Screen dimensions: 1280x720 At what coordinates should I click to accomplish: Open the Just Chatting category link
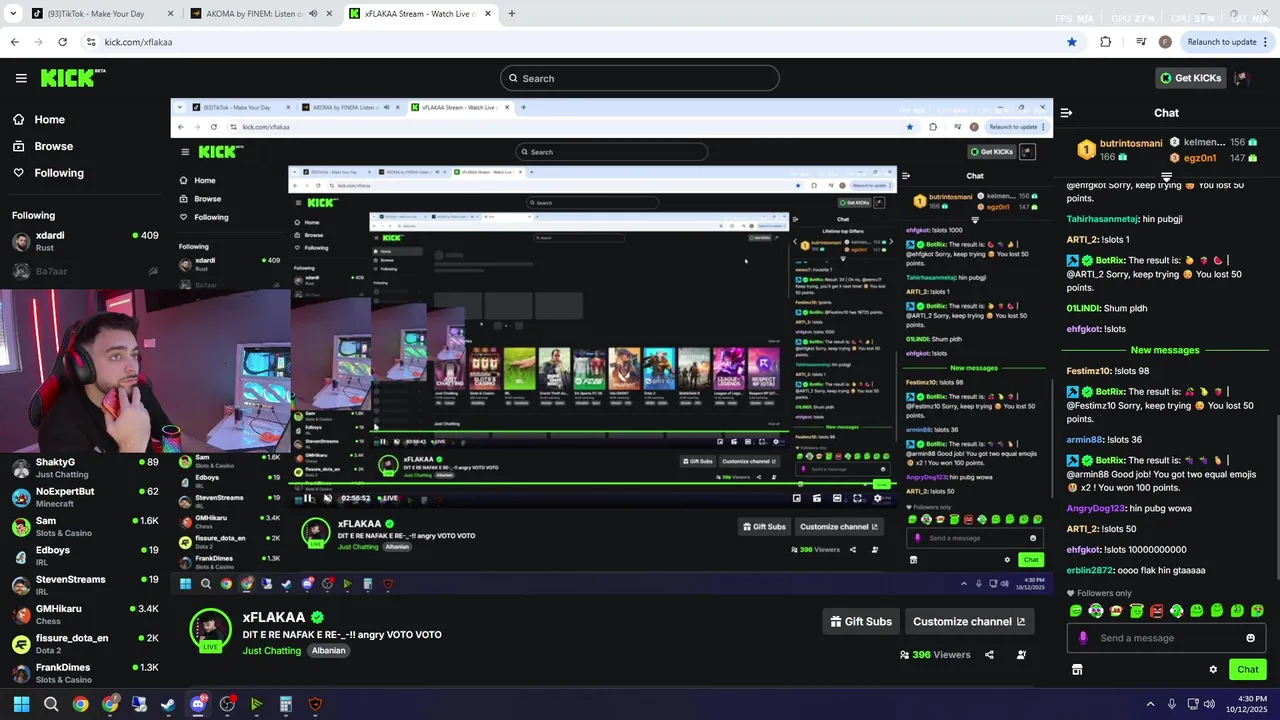272,651
